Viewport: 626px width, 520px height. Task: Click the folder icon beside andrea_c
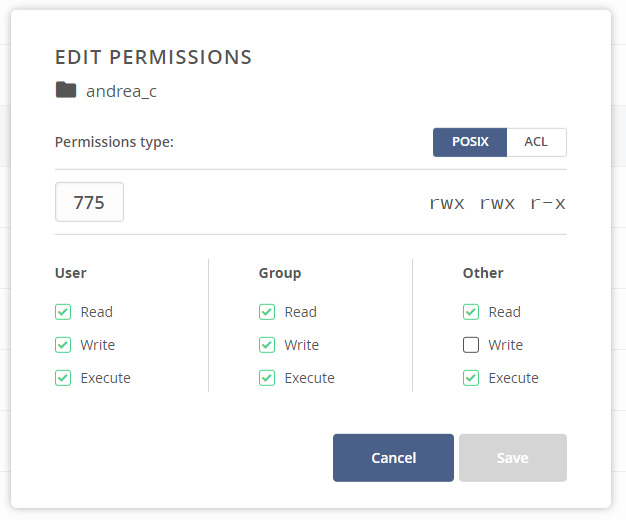(66, 90)
